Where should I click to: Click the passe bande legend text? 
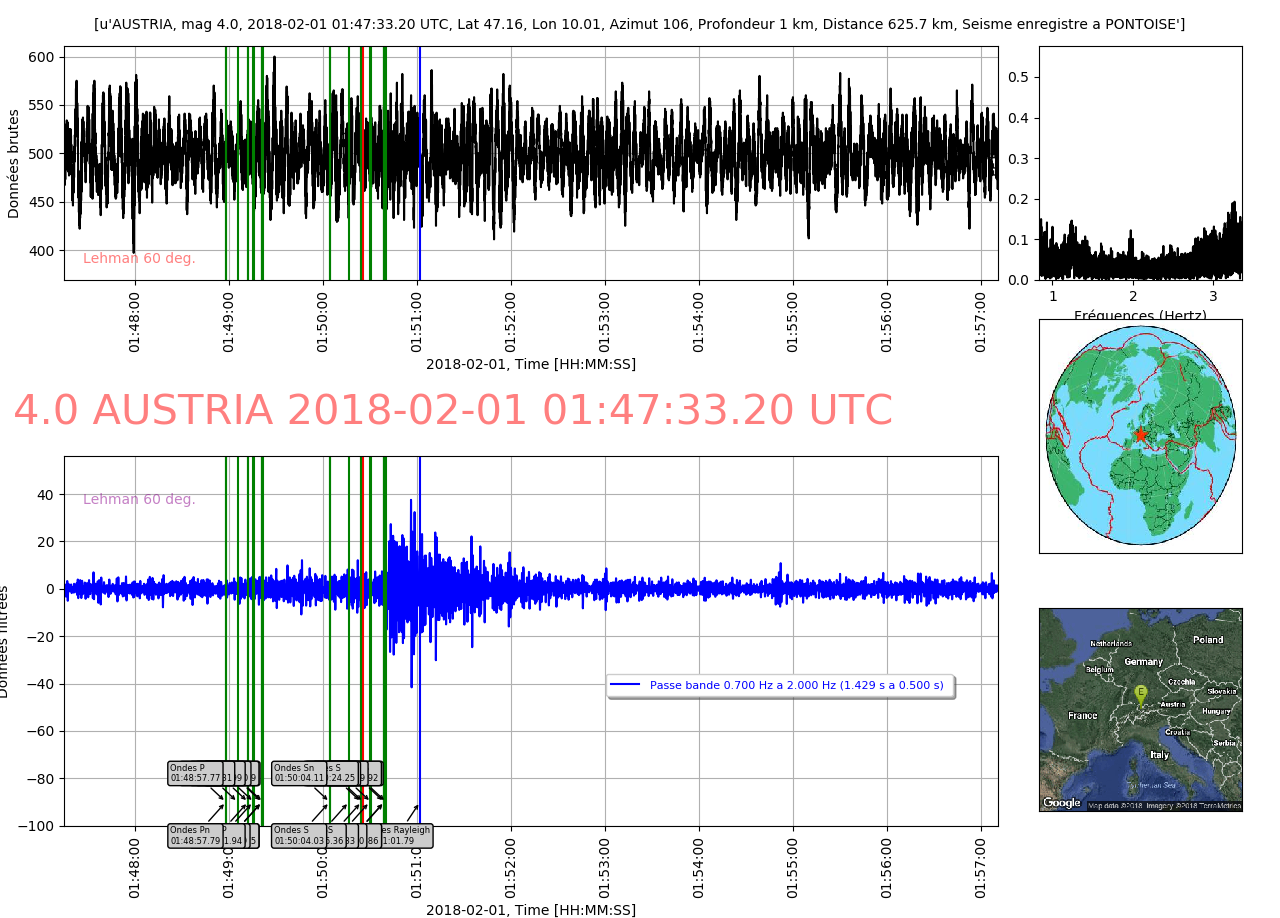pos(796,685)
